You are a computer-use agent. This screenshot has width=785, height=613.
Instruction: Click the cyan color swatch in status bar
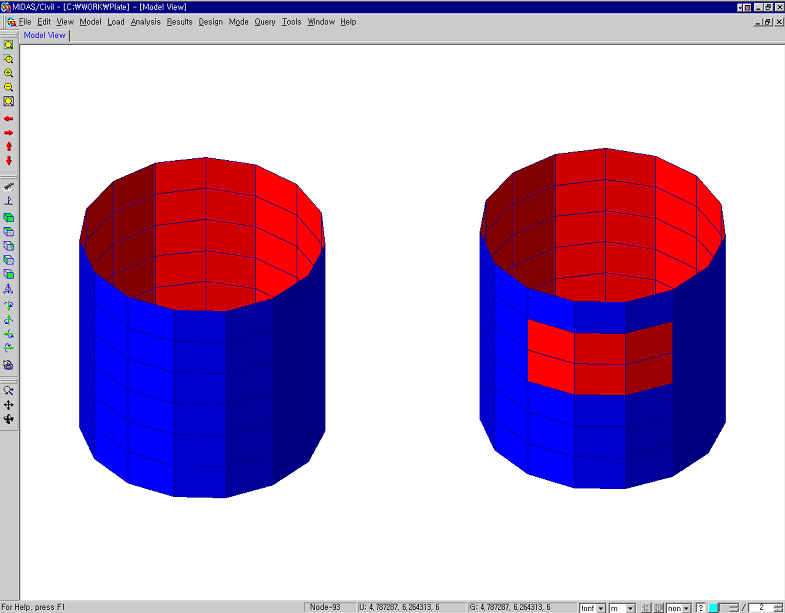(x=713, y=607)
